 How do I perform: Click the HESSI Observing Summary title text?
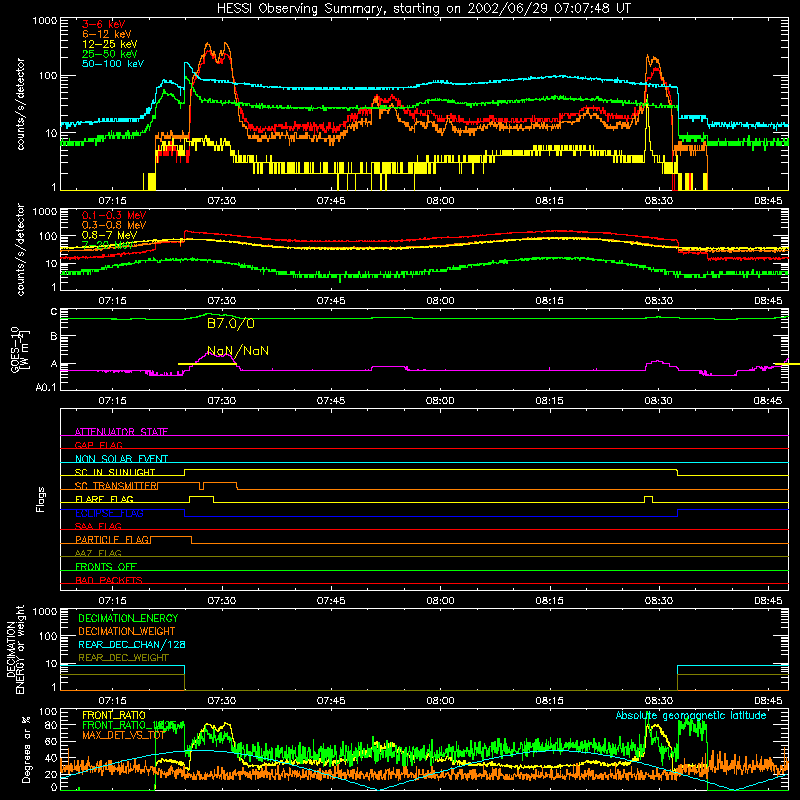423,9
